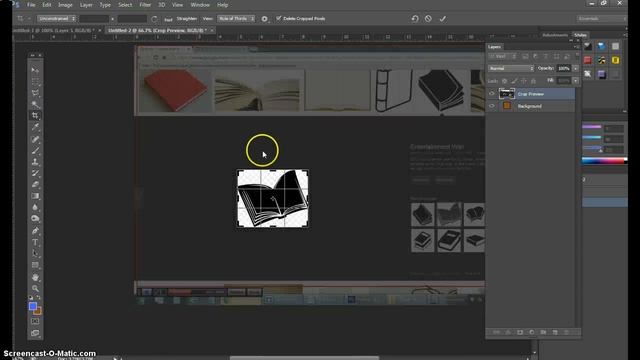The image size is (640, 360).
Task: Open the crop tool preset picker arrow
Action: coord(29,19)
